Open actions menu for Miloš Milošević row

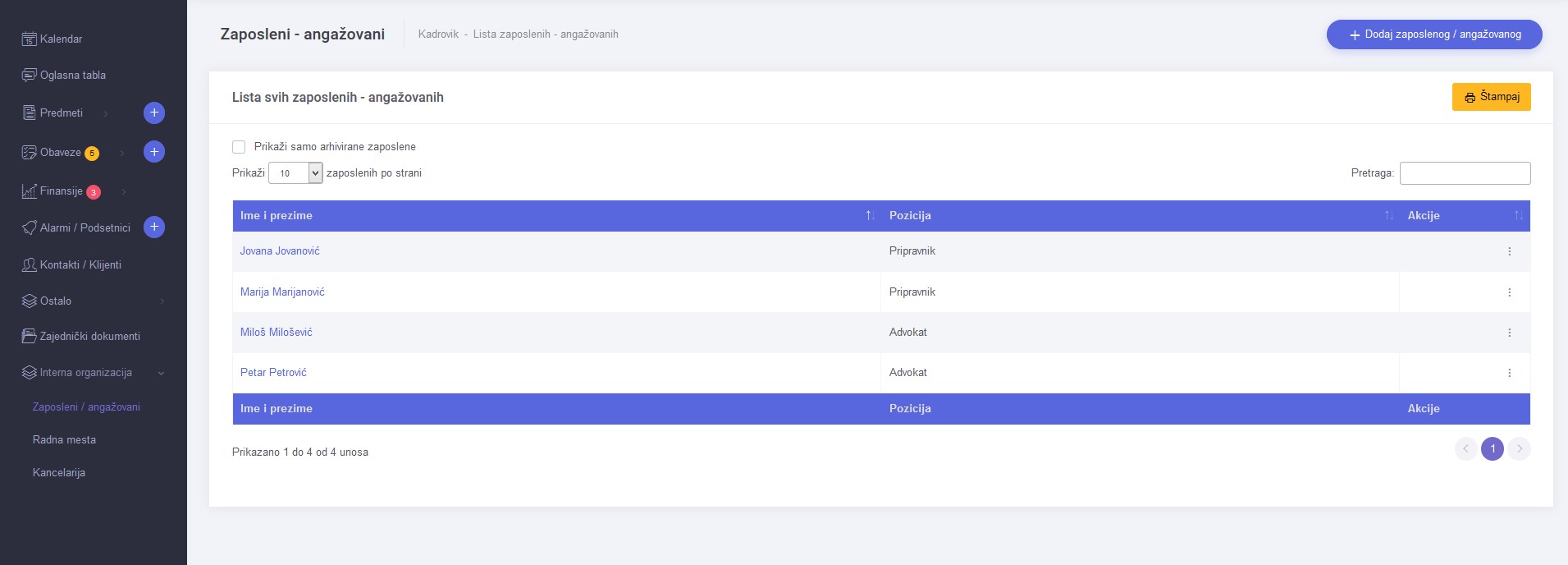(x=1509, y=333)
